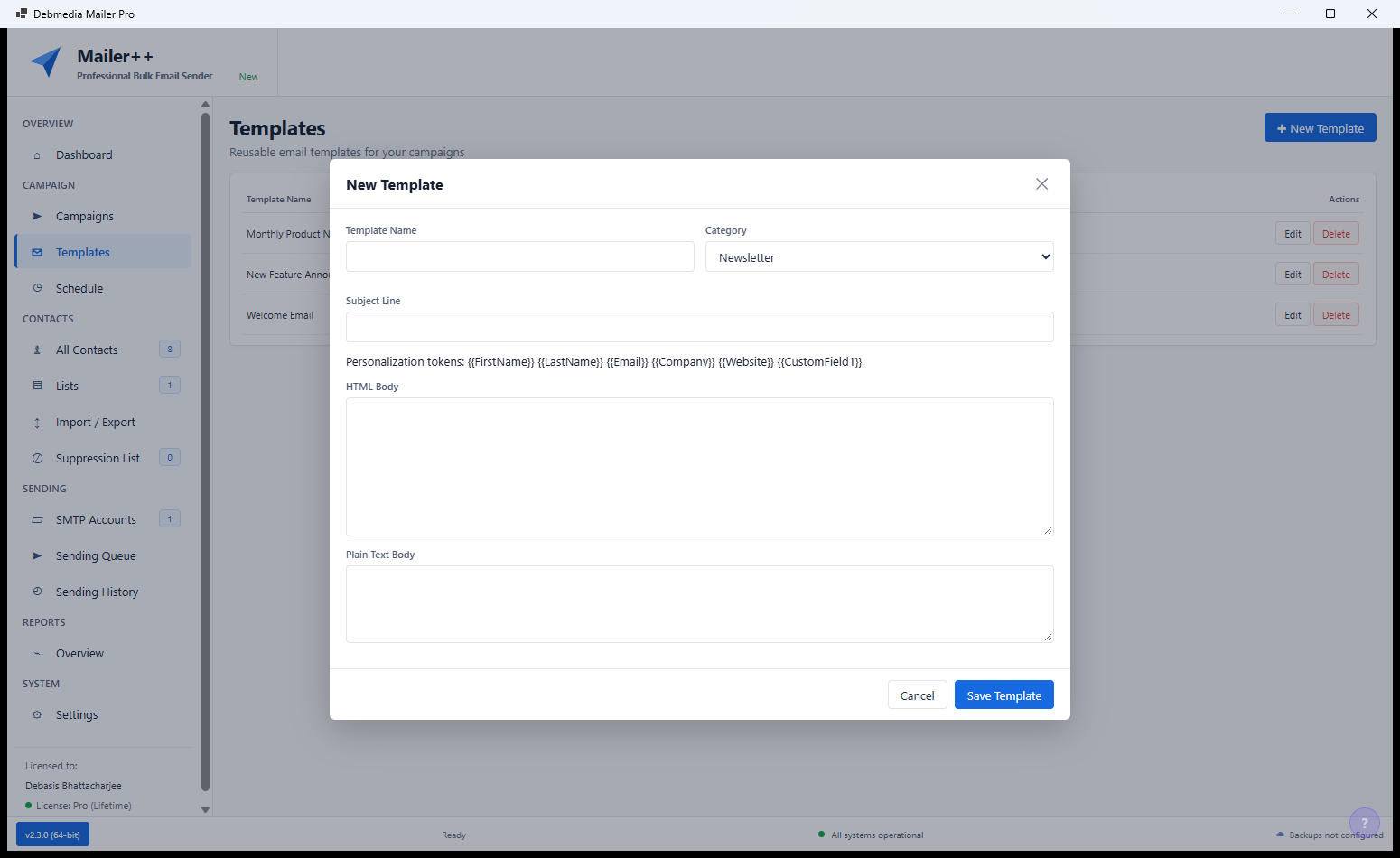Click the Subject Line input field
The height and width of the screenshot is (858, 1400).
(x=700, y=327)
